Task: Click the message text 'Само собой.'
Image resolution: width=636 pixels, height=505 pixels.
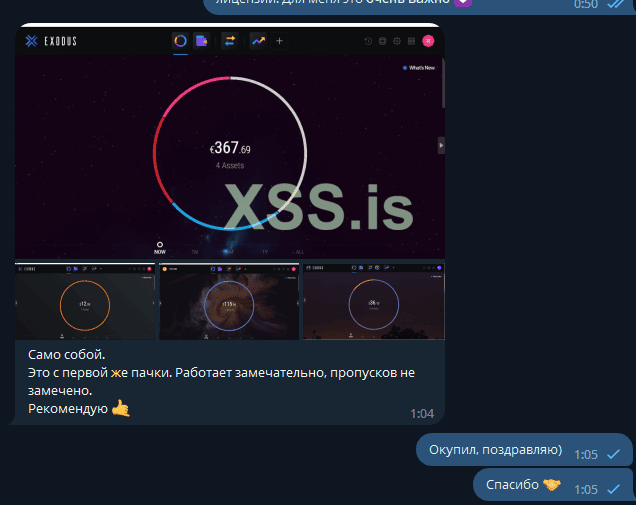Action: pos(67,355)
